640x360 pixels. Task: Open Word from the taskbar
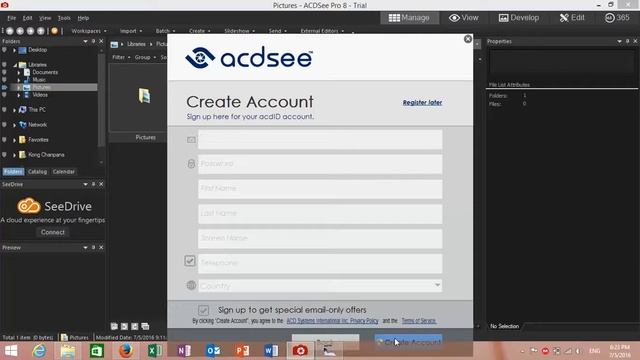coord(271,351)
